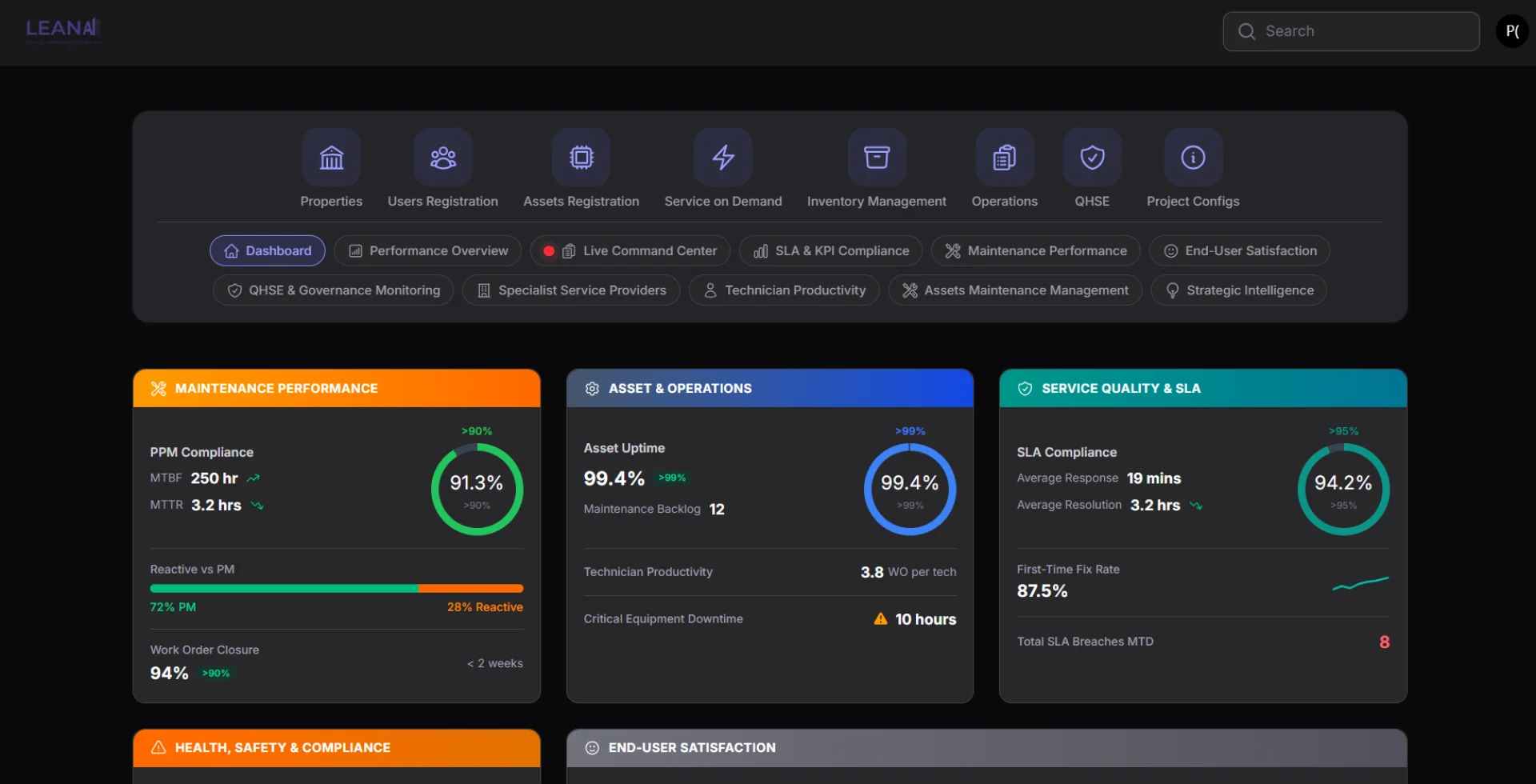The width and height of the screenshot is (1536, 784).
Task: Open Inventory Management archive box icon
Action: [877, 158]
